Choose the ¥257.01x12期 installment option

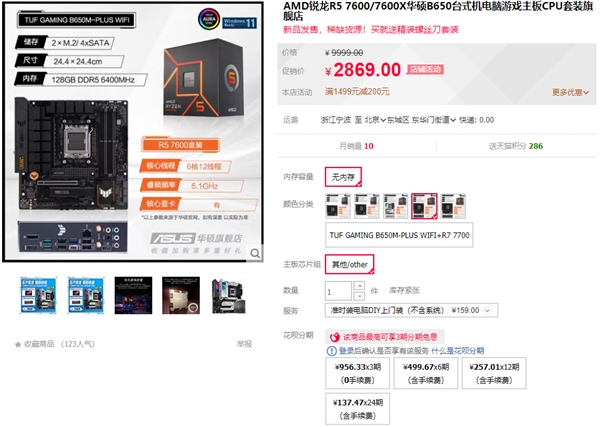pyautogui.click(x=494, y=373)
